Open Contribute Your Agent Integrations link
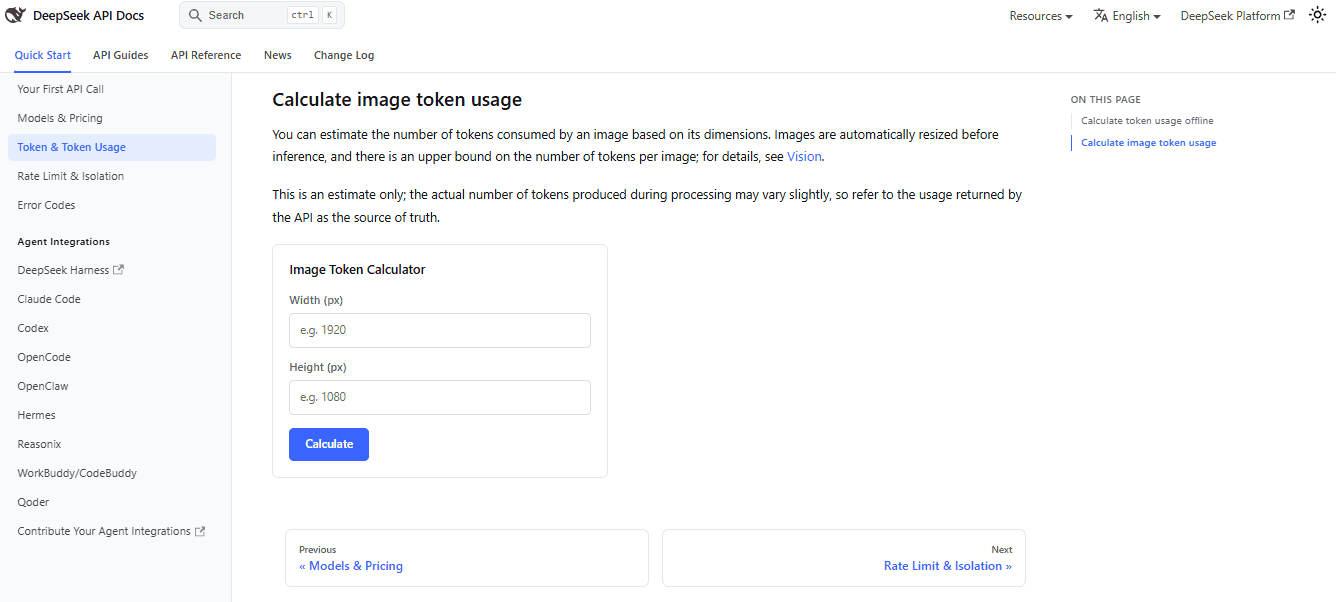1336x602 pixels. click(x=112, y=531)
